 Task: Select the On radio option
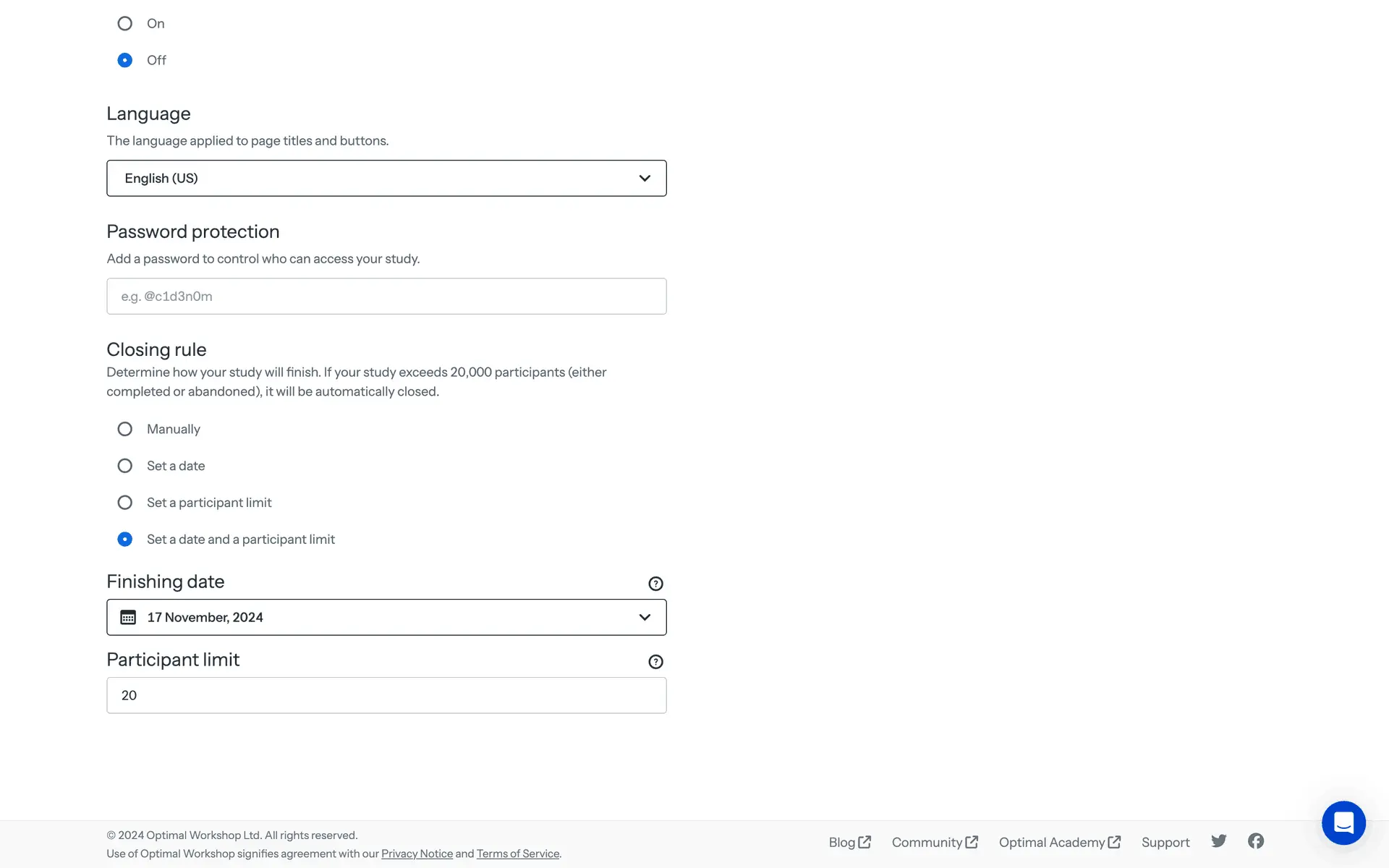click(125, 24)
